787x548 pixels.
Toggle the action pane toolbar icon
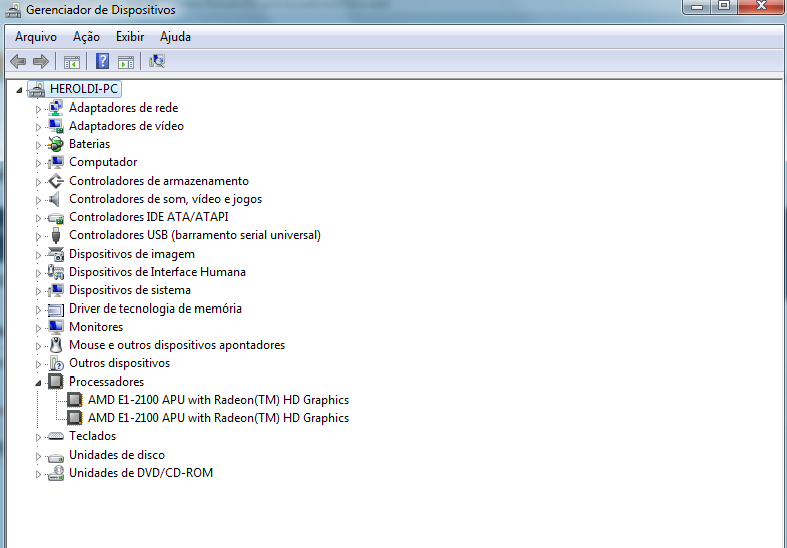point(126,62)
